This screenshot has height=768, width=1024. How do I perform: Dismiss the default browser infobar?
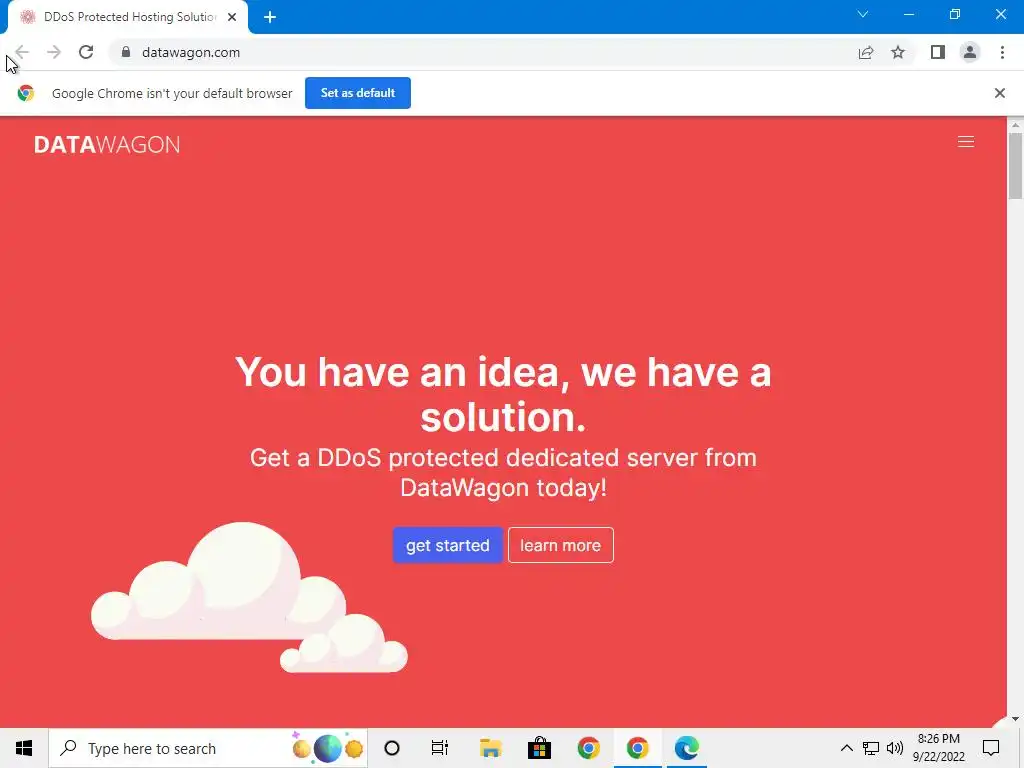[1000, 93]
